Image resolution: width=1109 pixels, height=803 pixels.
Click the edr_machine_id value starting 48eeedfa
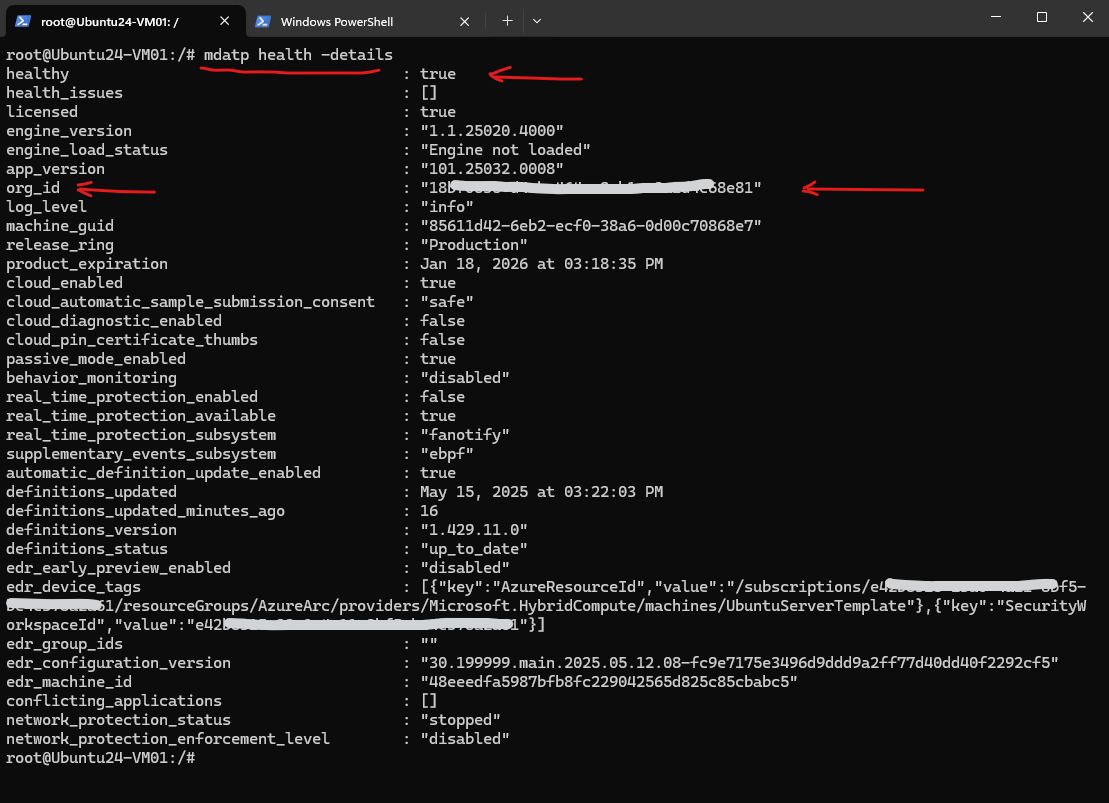pyautogui.click(x=609, y=682)
